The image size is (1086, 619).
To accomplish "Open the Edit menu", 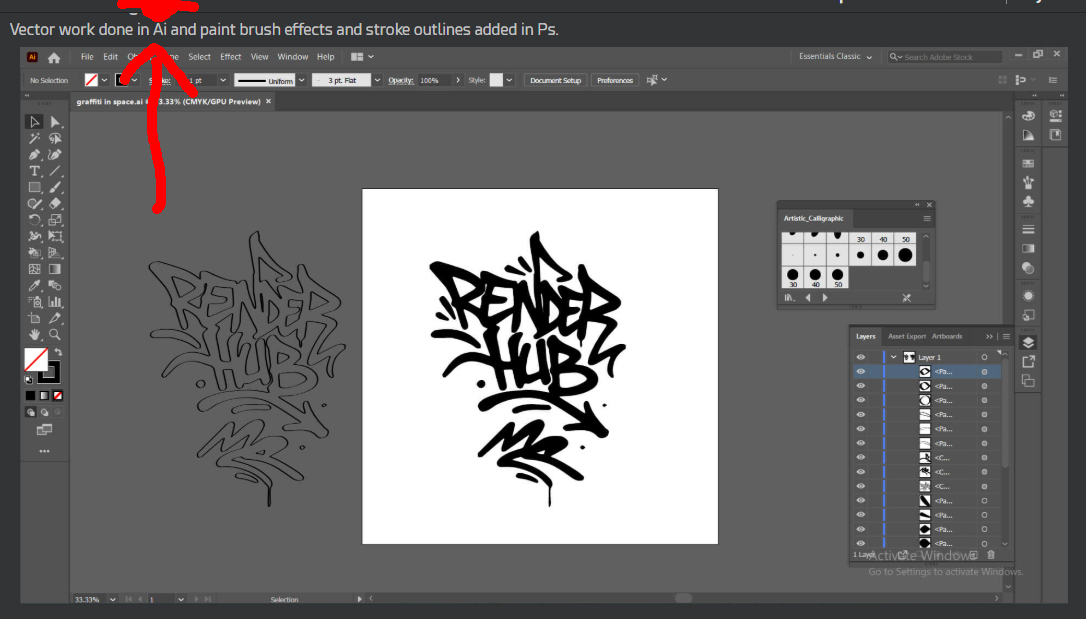I will (111, 57).
